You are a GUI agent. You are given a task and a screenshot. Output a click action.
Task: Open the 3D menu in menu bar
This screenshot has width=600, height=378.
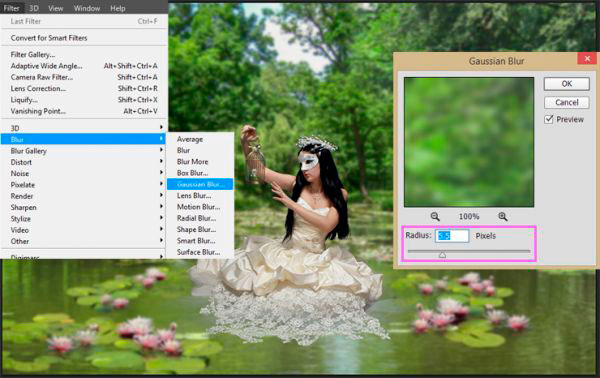click(x=34, y=8)
